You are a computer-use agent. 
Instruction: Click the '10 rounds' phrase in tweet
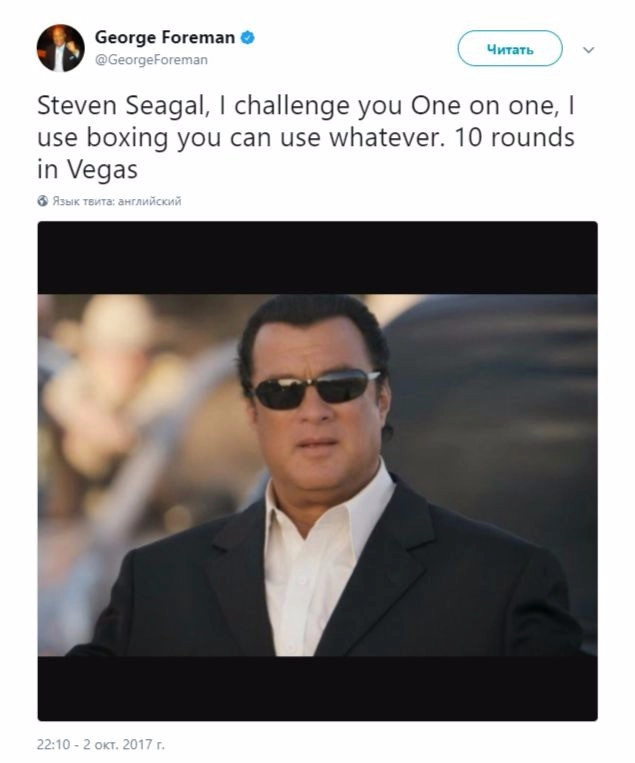pos(514,138)
